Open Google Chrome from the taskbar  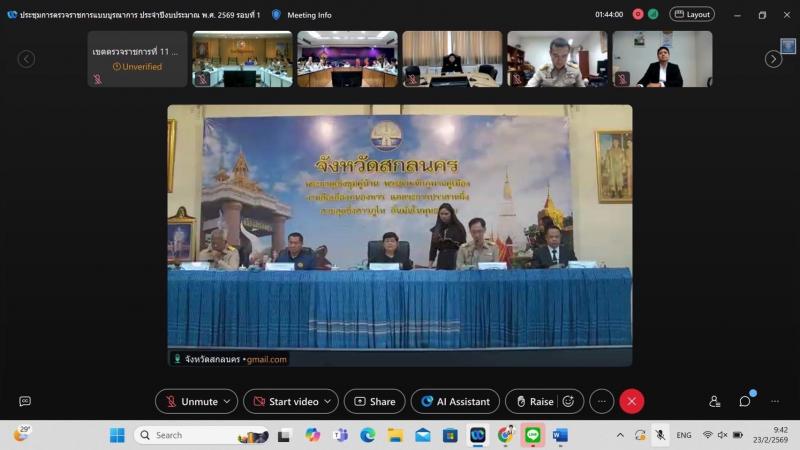(x=505, y=435)
